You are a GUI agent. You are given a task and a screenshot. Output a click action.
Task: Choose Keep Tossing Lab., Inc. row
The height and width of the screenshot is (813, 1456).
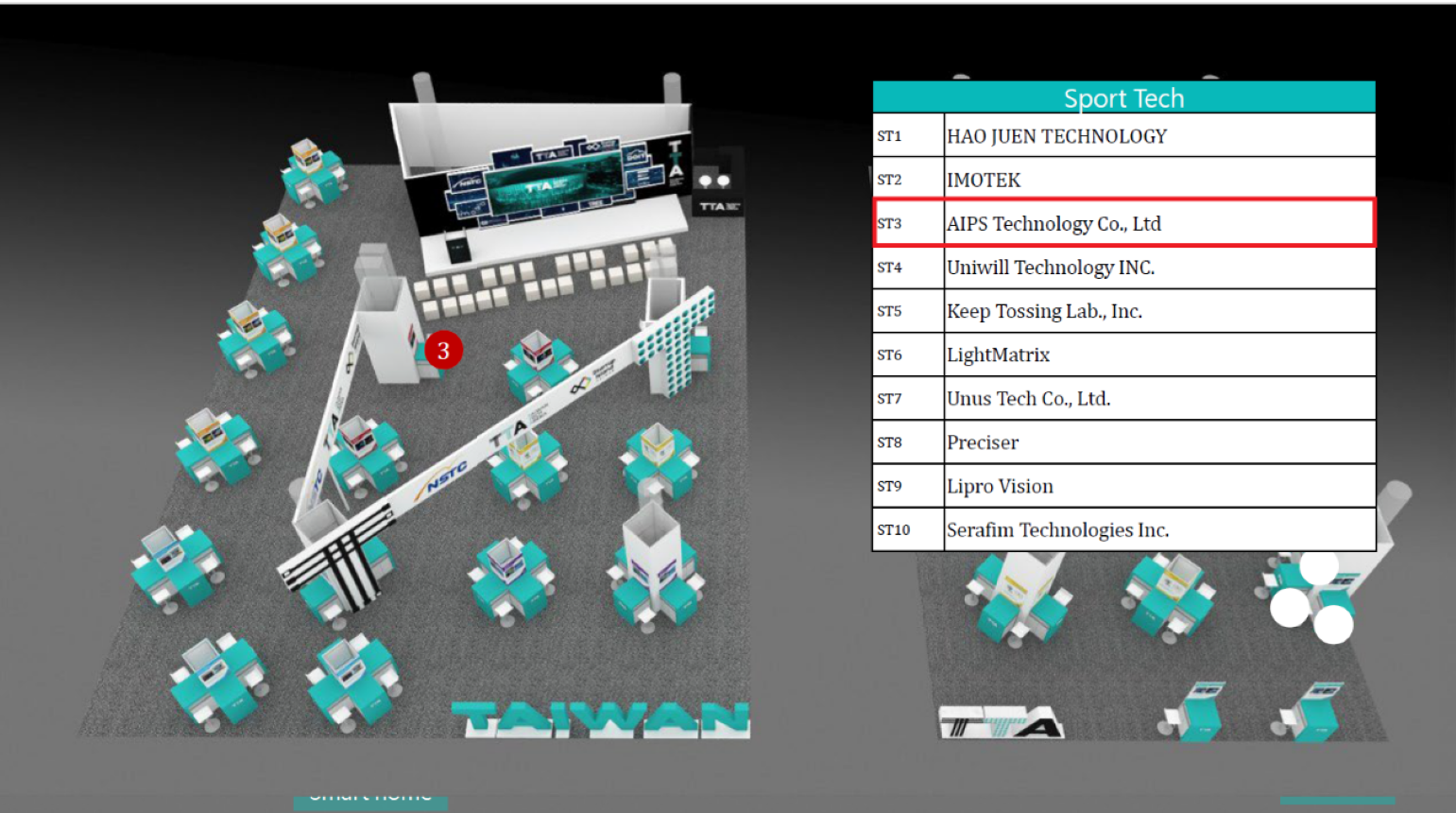1123,311
